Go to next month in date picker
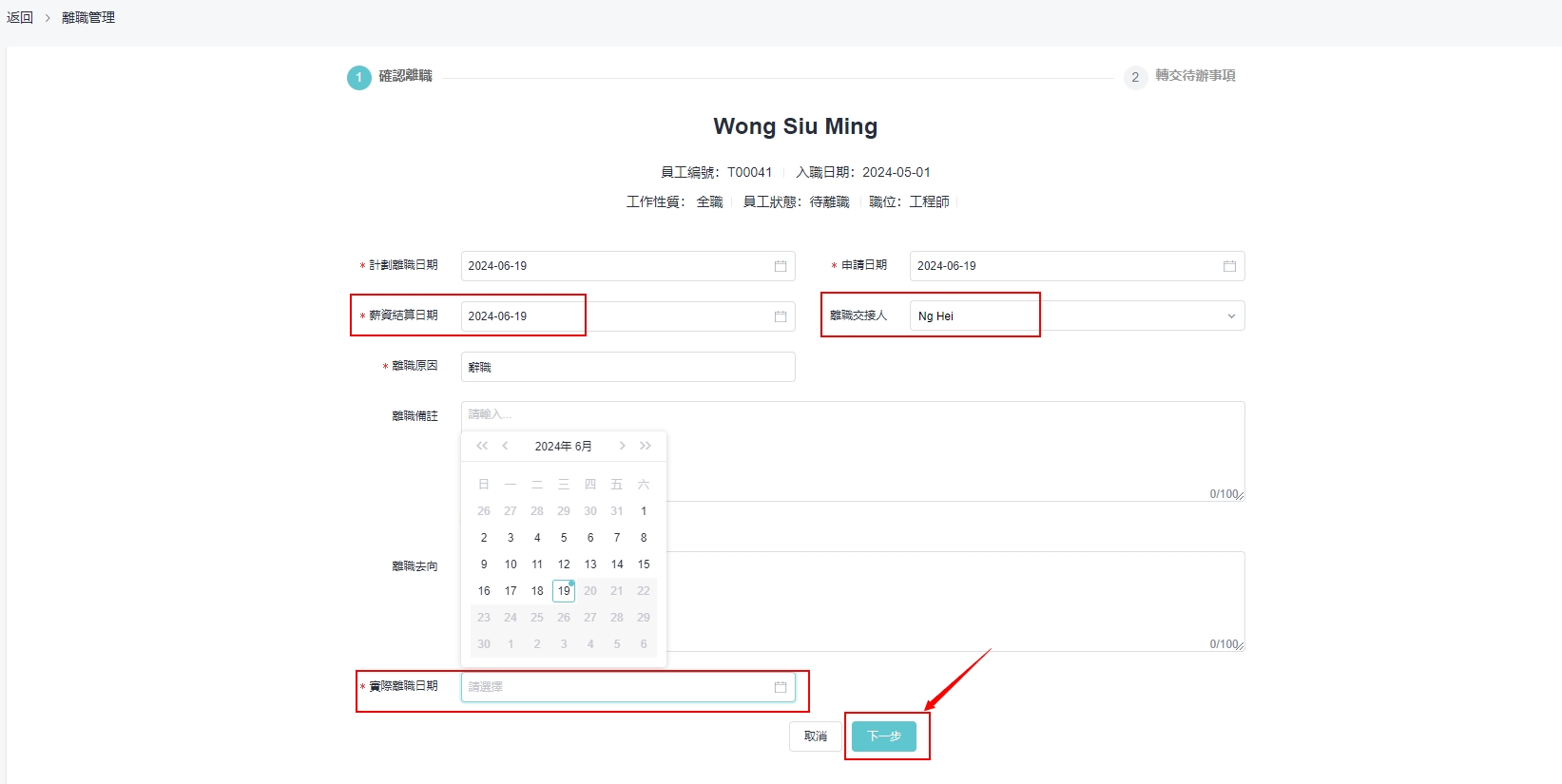Screen dimensions: 1562x784 pyautogui.click(x=622, y=446)
